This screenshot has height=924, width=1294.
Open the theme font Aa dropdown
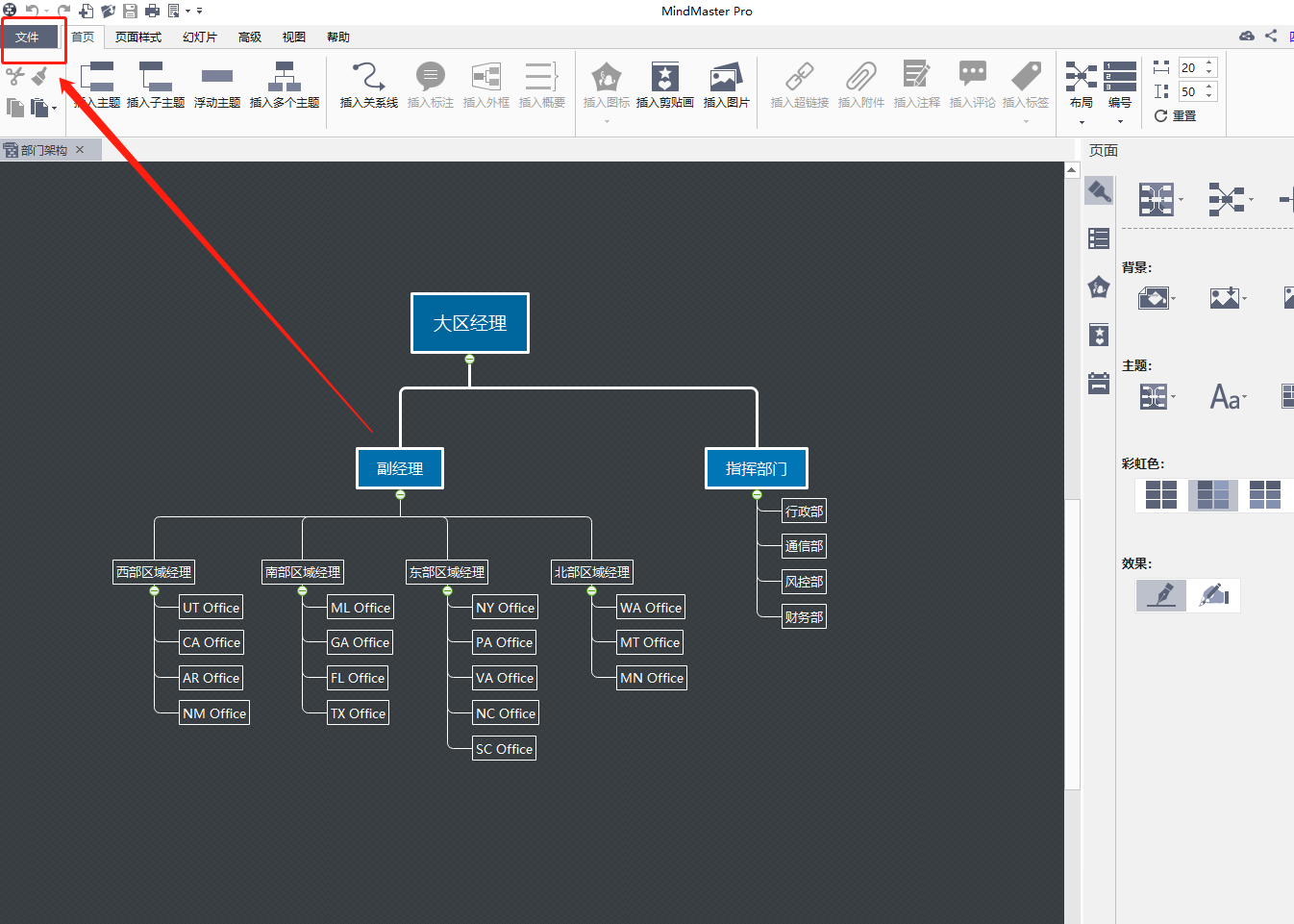pos(1228,396)
